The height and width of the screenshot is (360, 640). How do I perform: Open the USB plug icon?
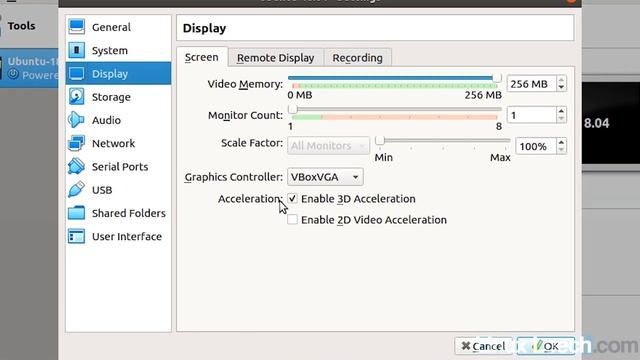(76, 190)
